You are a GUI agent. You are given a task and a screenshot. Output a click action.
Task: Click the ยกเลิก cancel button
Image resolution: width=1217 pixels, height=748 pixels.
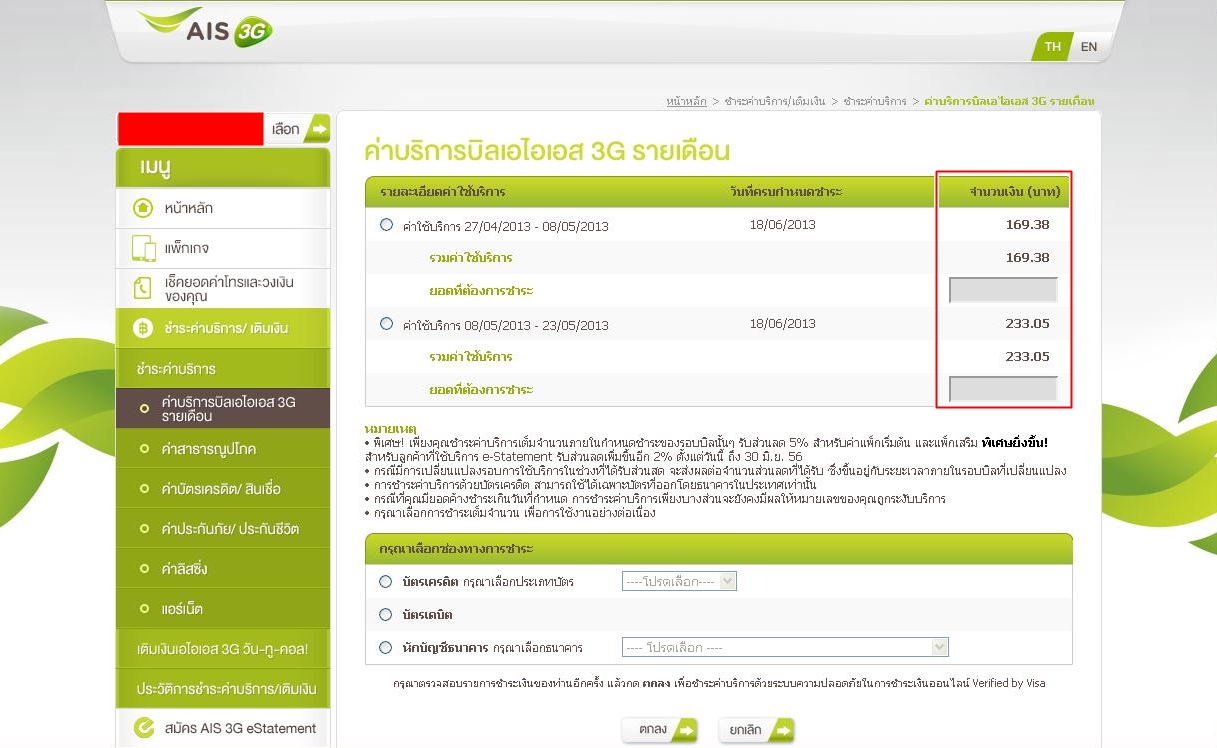coord(756,730)
